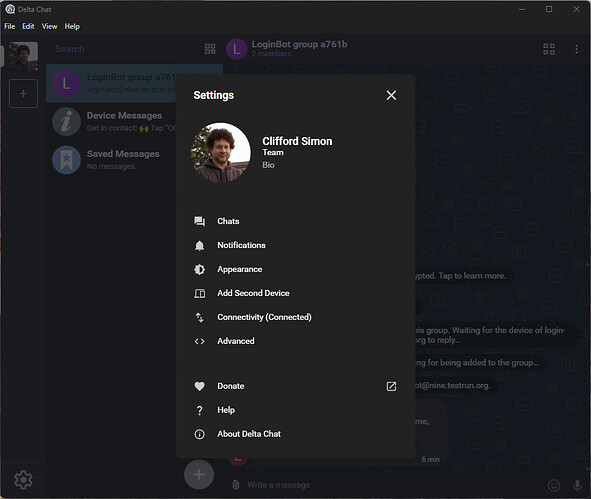Click the settings gear in sidebar
591x499 pixels.
tap(23, 480)
